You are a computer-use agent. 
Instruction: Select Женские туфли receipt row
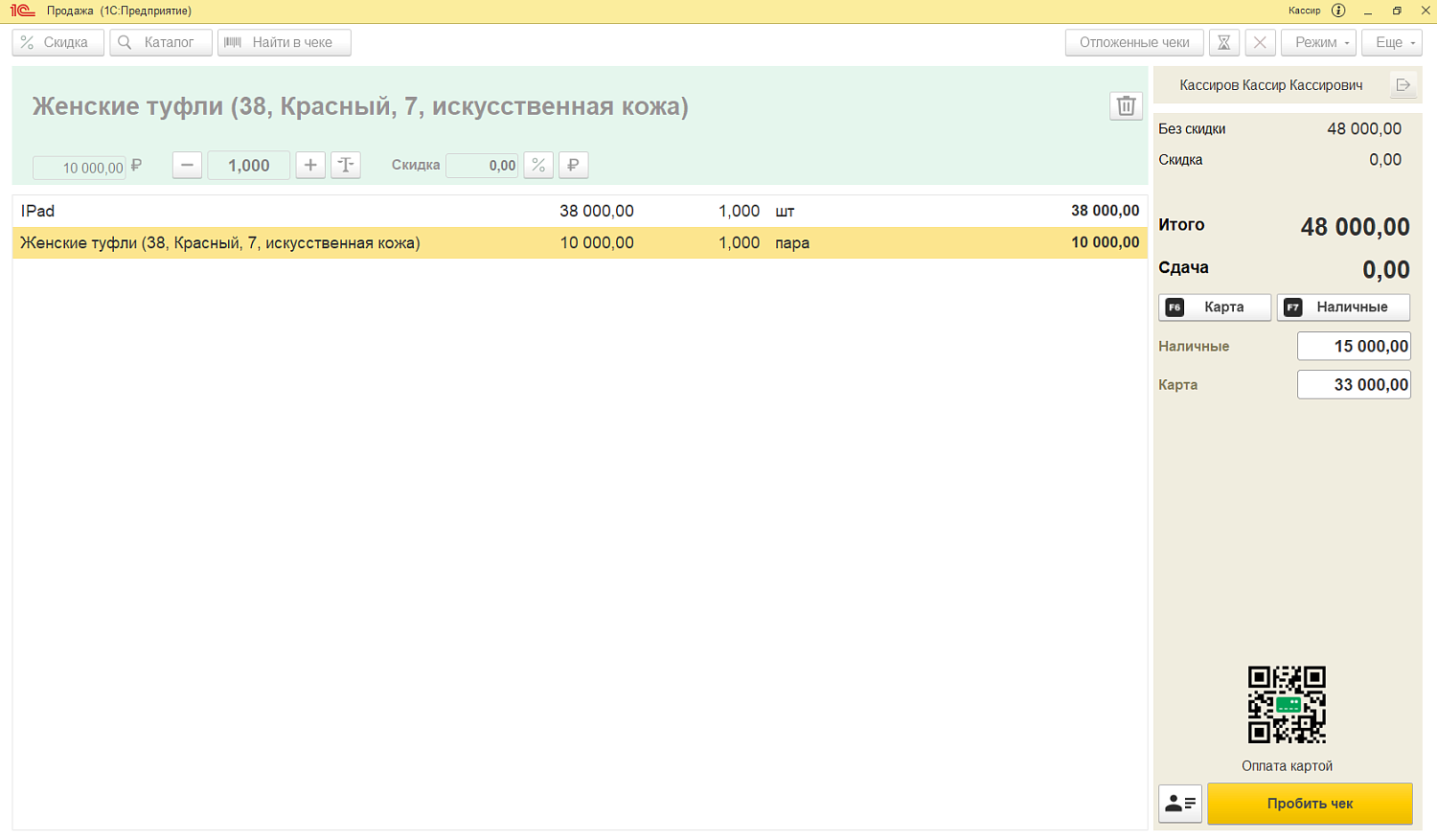580,242
